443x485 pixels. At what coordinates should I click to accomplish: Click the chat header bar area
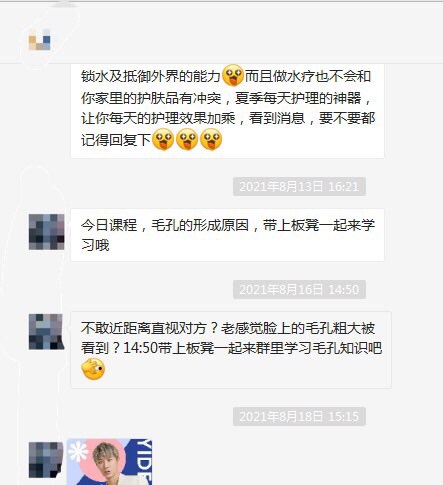[221, 32]
